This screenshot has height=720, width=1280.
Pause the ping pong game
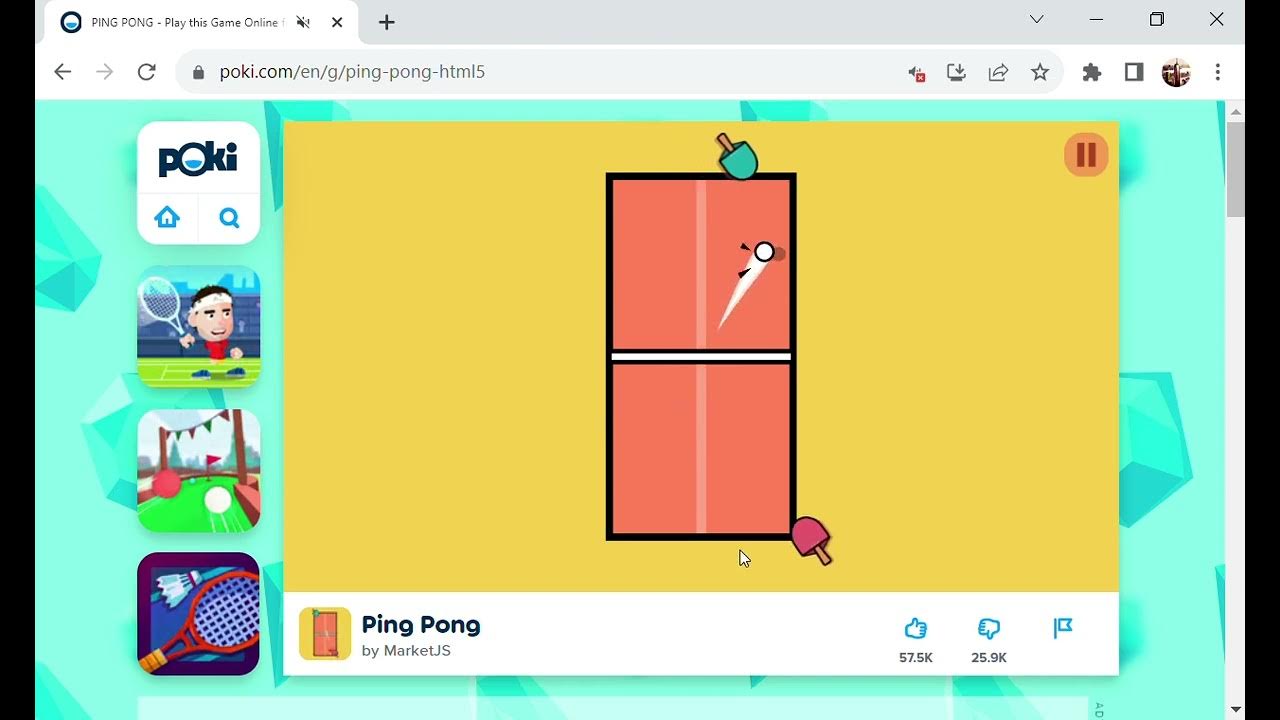tap(1086, 155)
